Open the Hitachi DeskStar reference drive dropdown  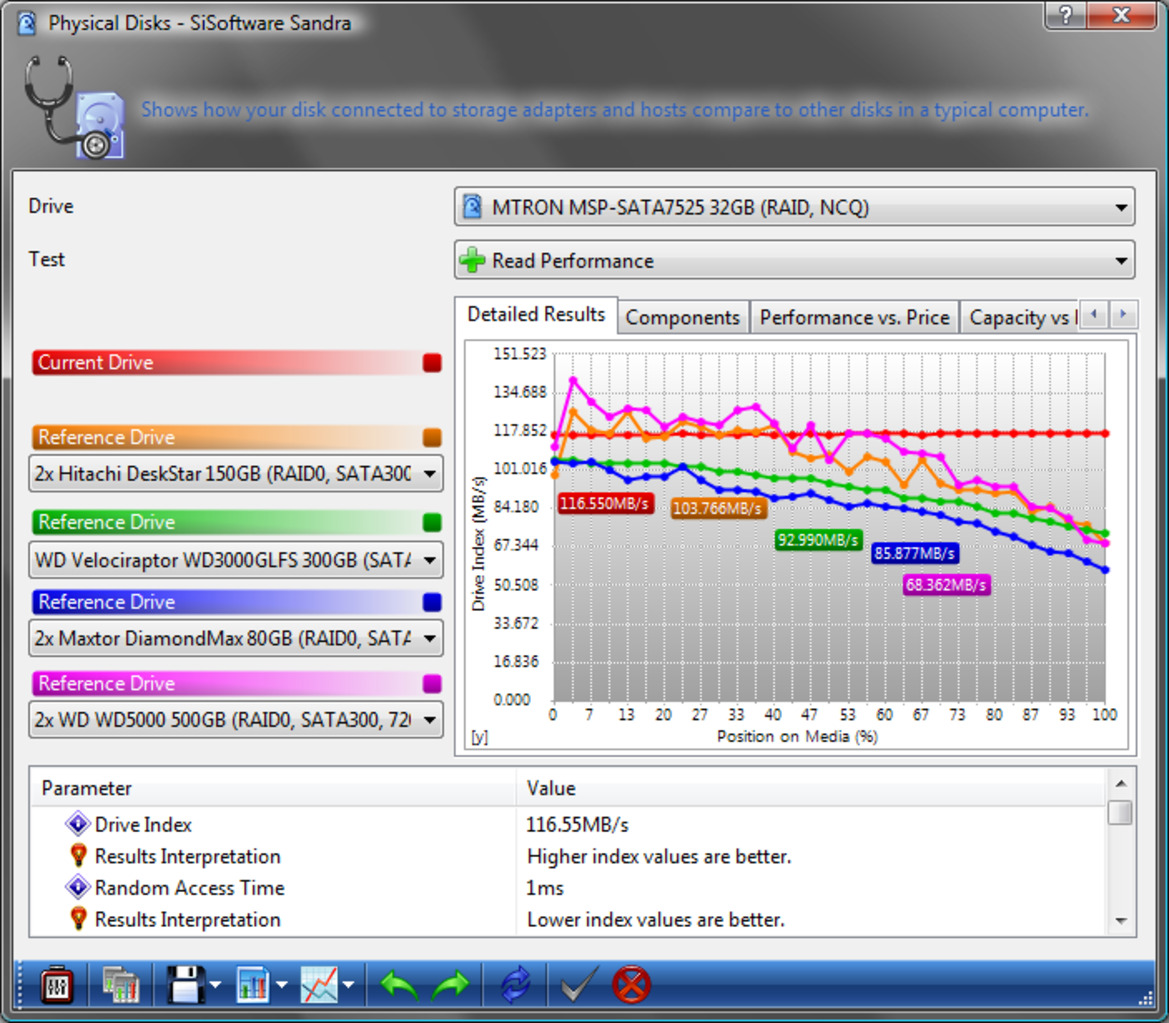[236, 473]
